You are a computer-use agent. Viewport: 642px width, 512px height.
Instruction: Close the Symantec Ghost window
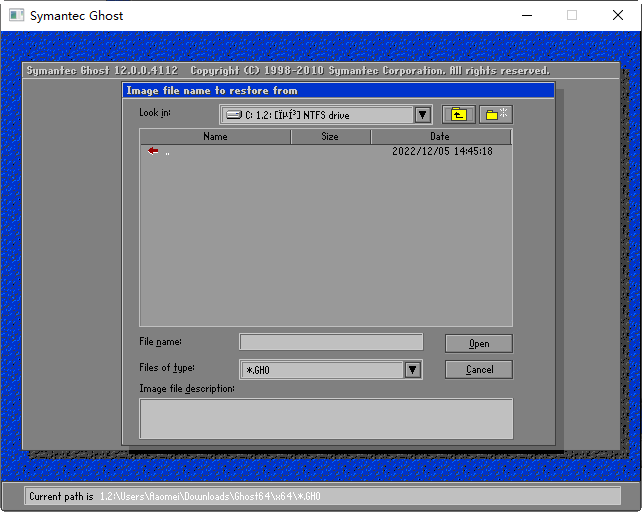[x=617, y=16]
